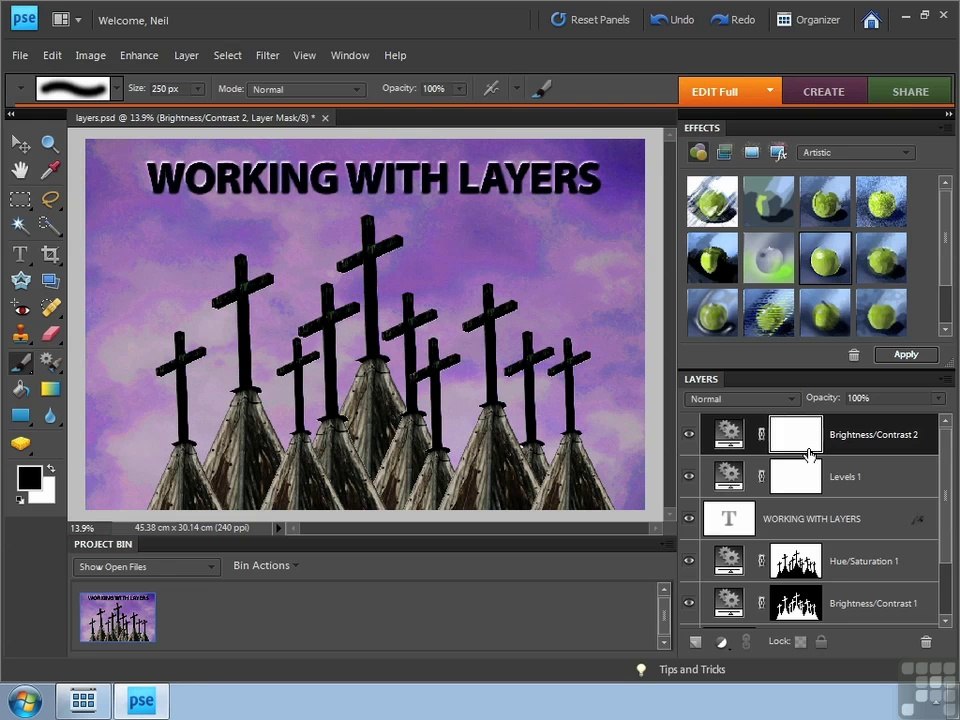
Task: Select the Paint Bucket tool
Action: tap(20, 388)
